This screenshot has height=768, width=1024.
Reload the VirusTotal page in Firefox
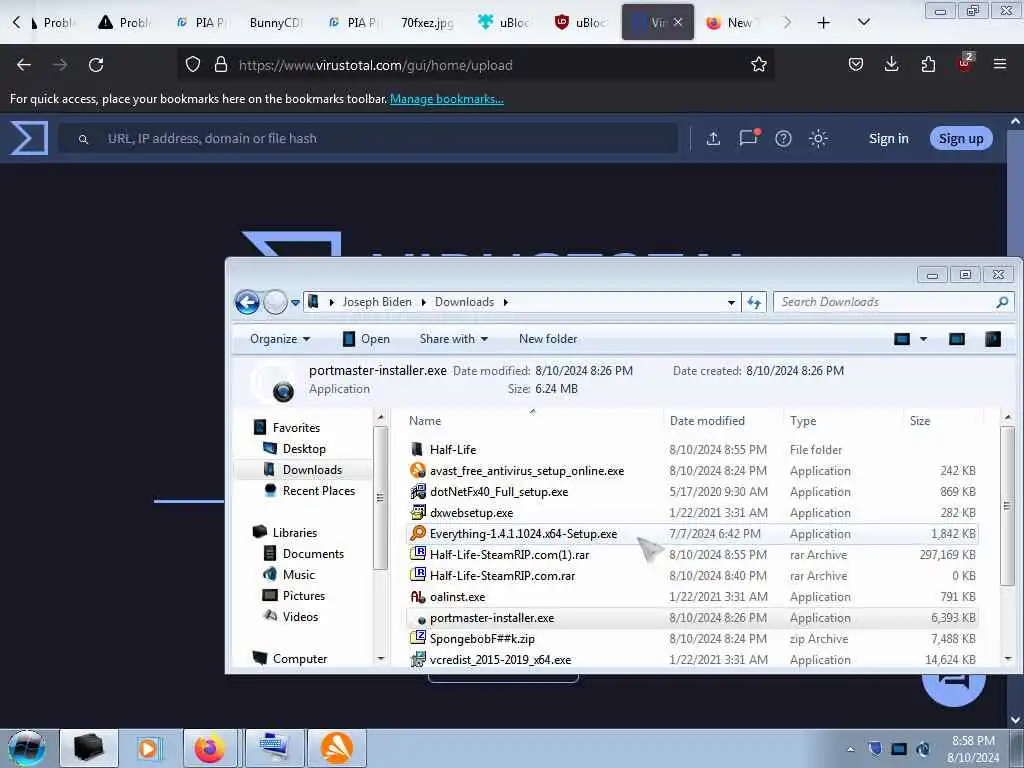pyautogui.click(x=96, y=65)
